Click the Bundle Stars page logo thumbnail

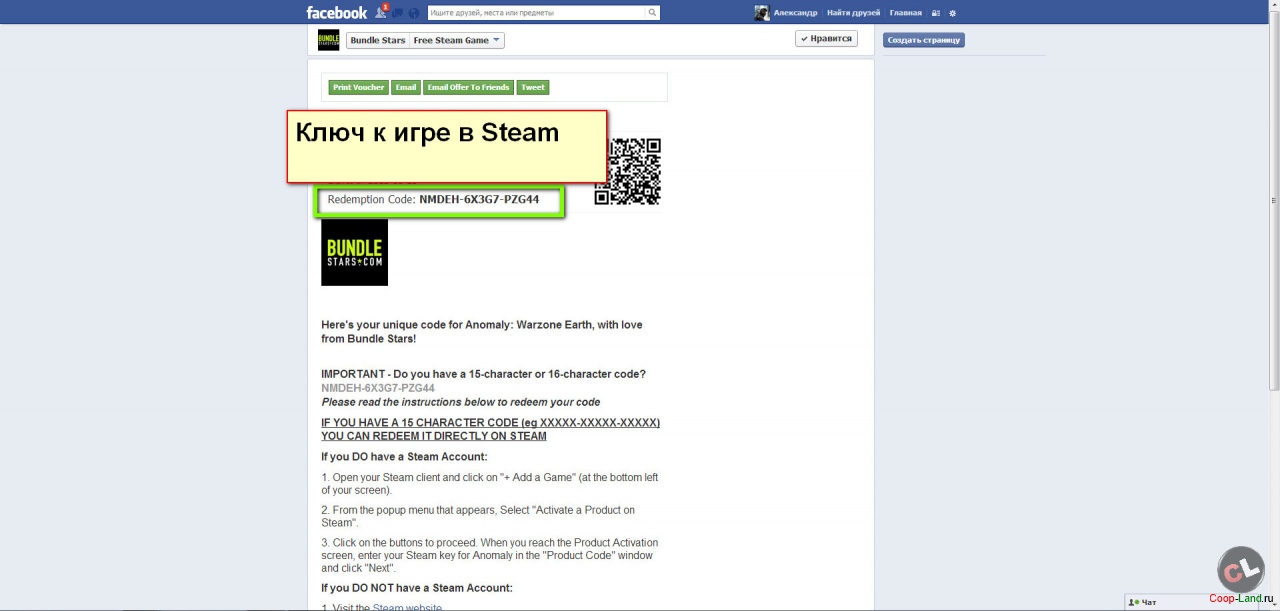click(328, 40)
